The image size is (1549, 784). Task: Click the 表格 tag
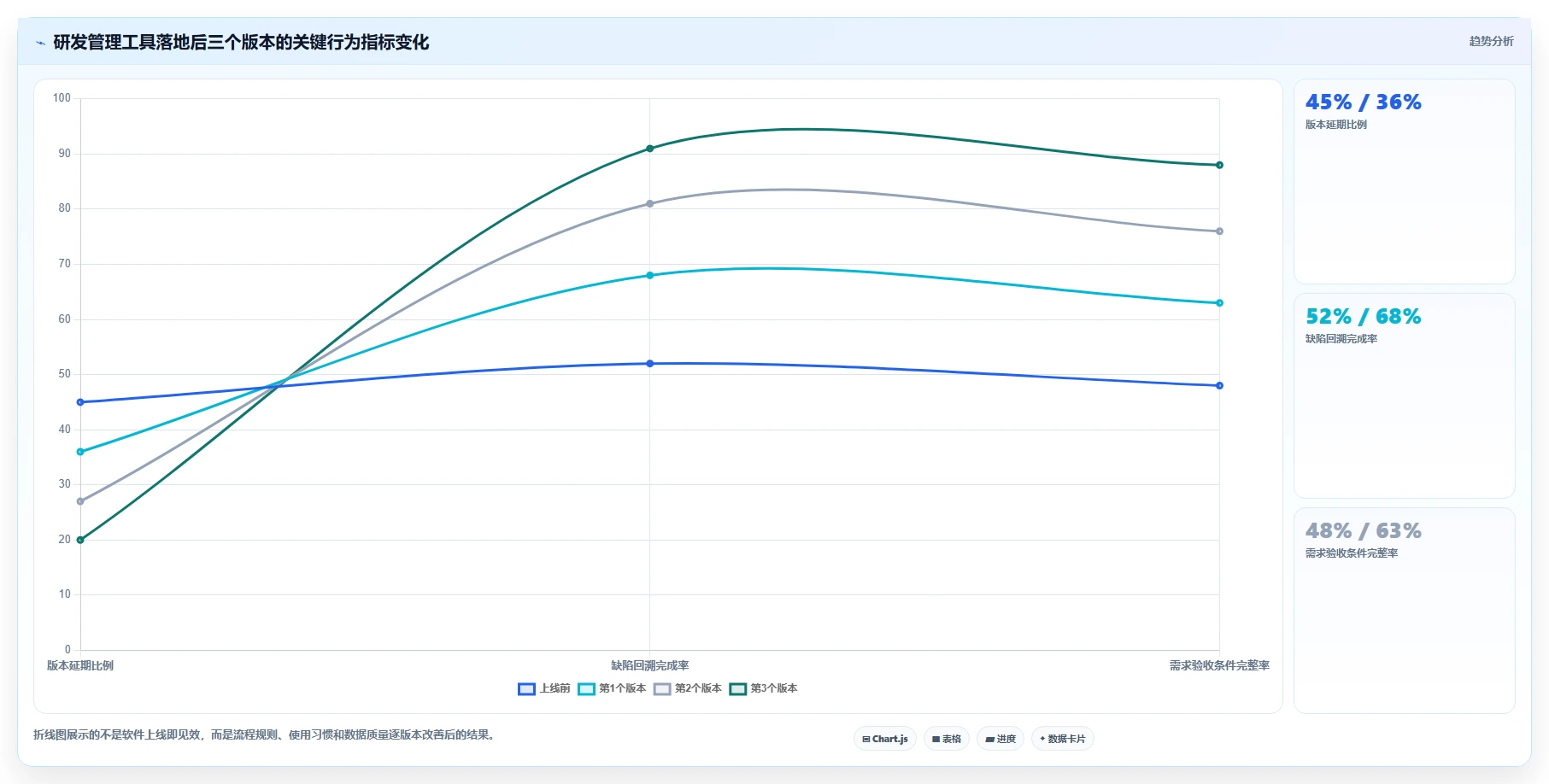(947, 739)
